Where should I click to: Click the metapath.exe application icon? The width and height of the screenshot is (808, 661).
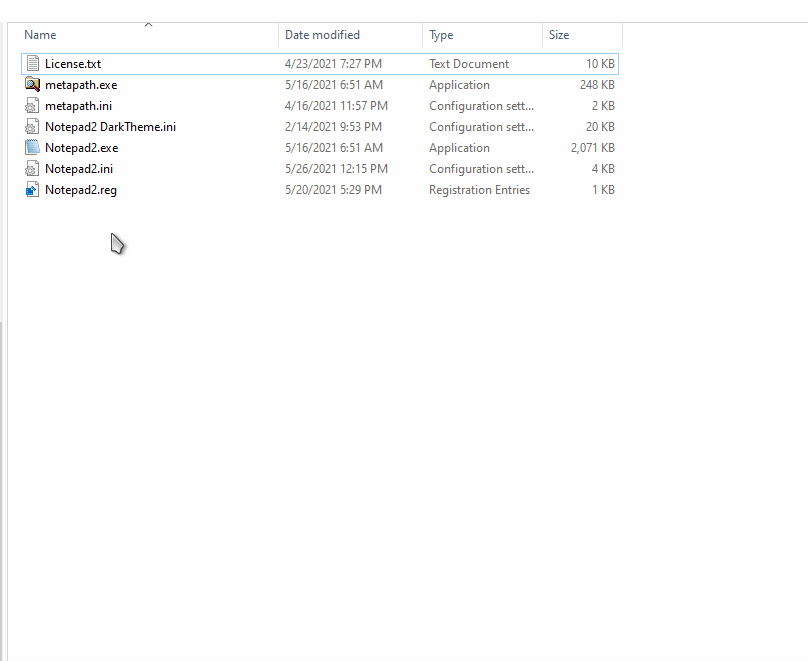point(32,84)
